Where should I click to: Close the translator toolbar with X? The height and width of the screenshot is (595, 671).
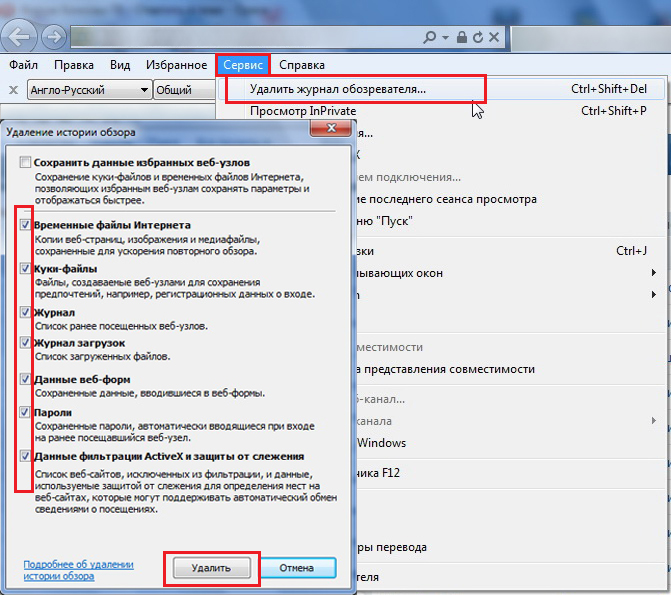14,90
